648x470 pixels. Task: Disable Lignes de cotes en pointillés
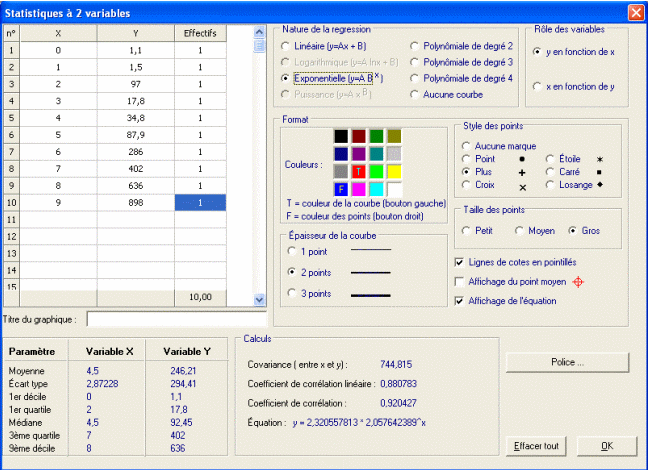tap(458, 262)
